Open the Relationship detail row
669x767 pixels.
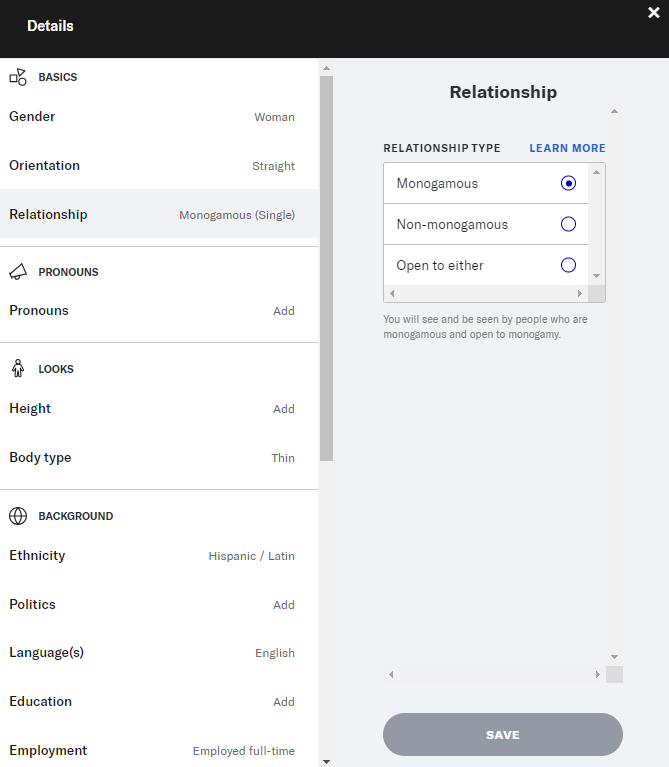click(159, 214)
